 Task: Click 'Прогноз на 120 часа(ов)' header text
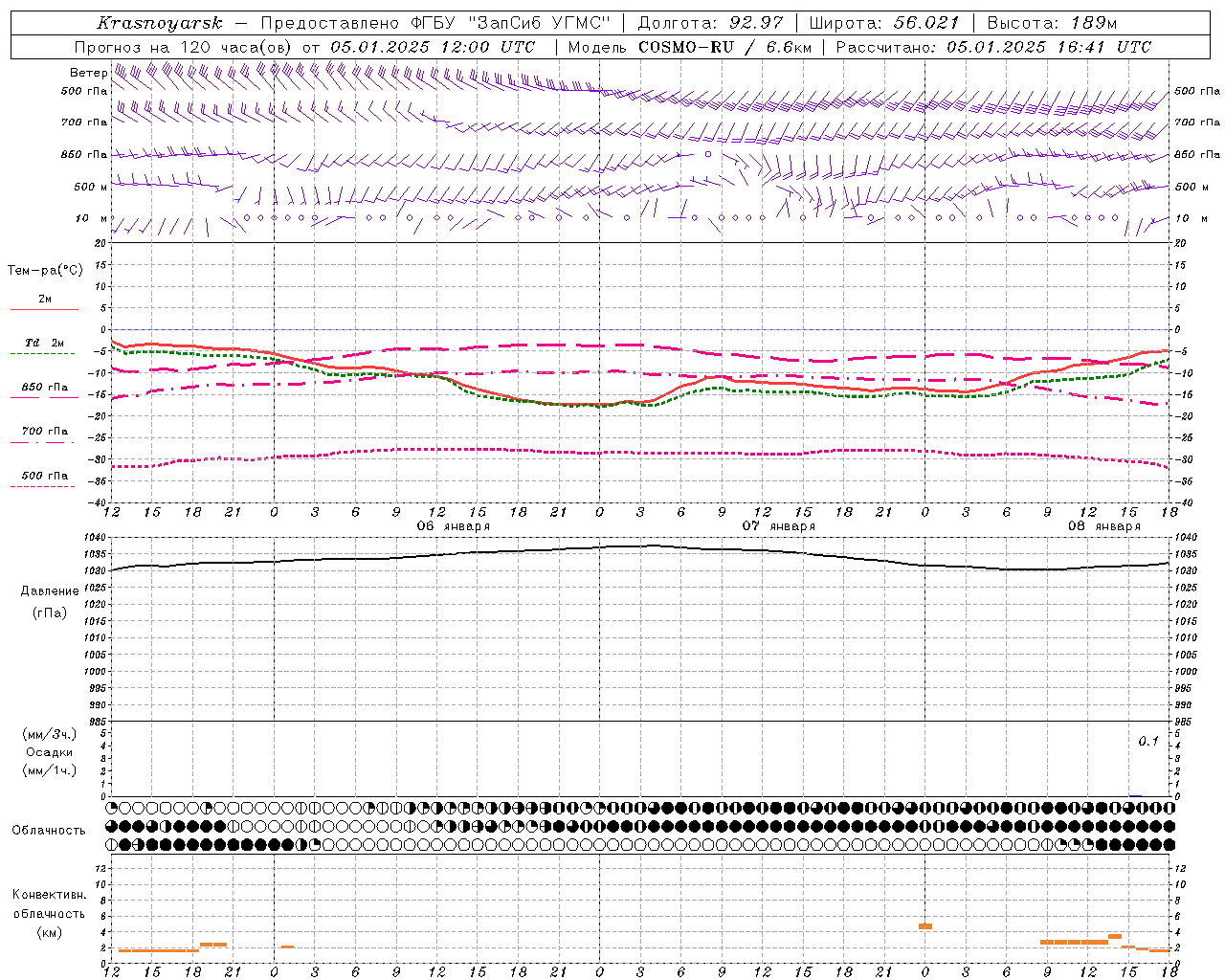(x=185, y=47)
